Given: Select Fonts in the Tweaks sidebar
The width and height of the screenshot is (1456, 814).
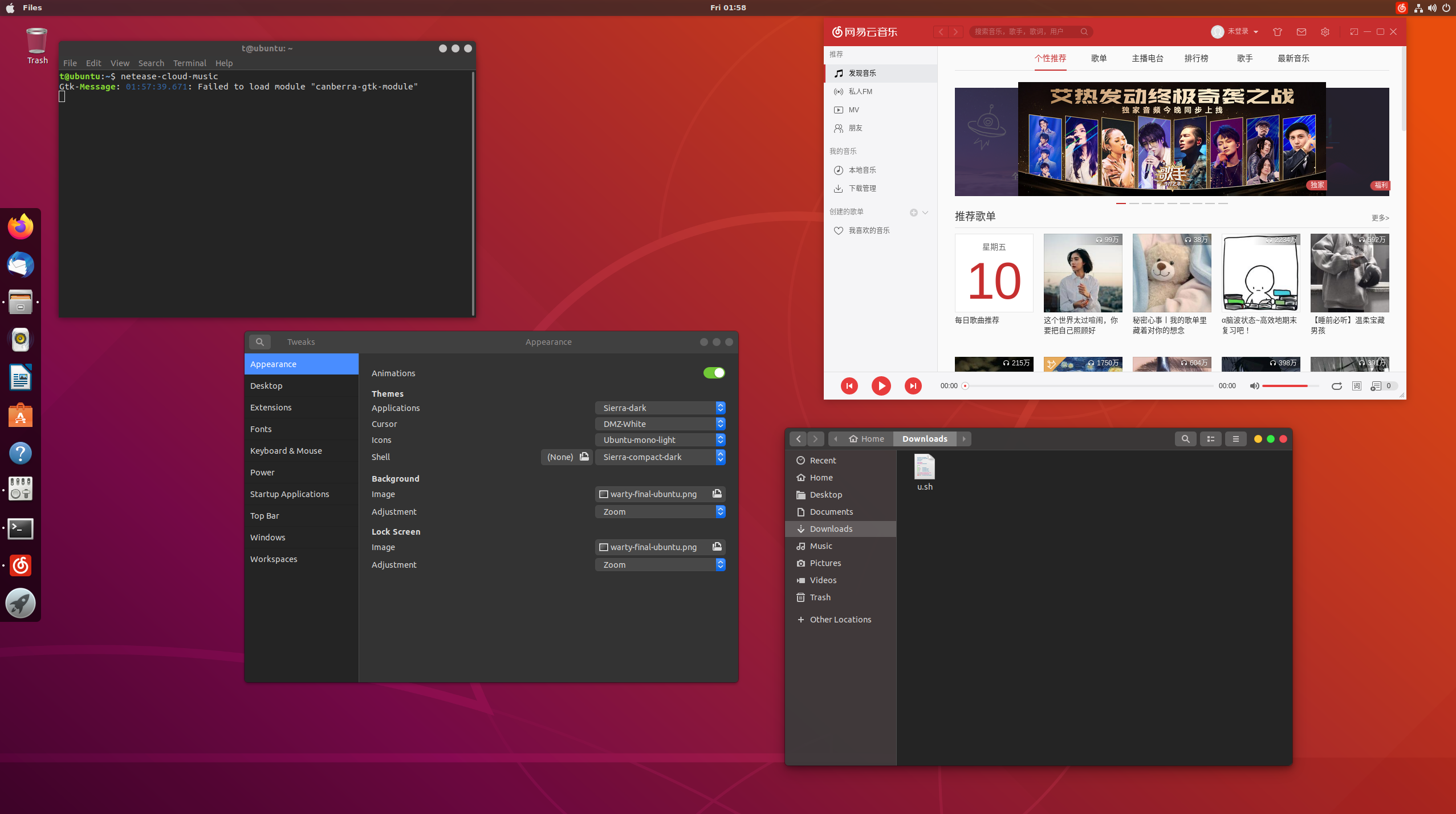Looking at the screenshot, I should [261, 429].
